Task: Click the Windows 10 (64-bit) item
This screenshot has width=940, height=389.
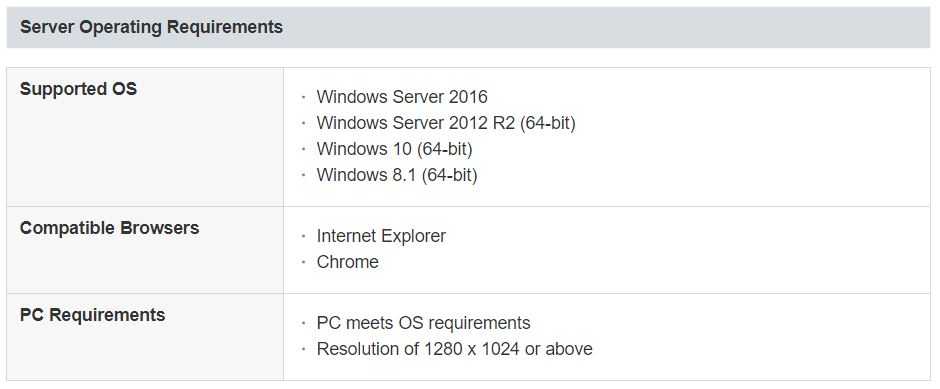Action: tap(394, 149)
